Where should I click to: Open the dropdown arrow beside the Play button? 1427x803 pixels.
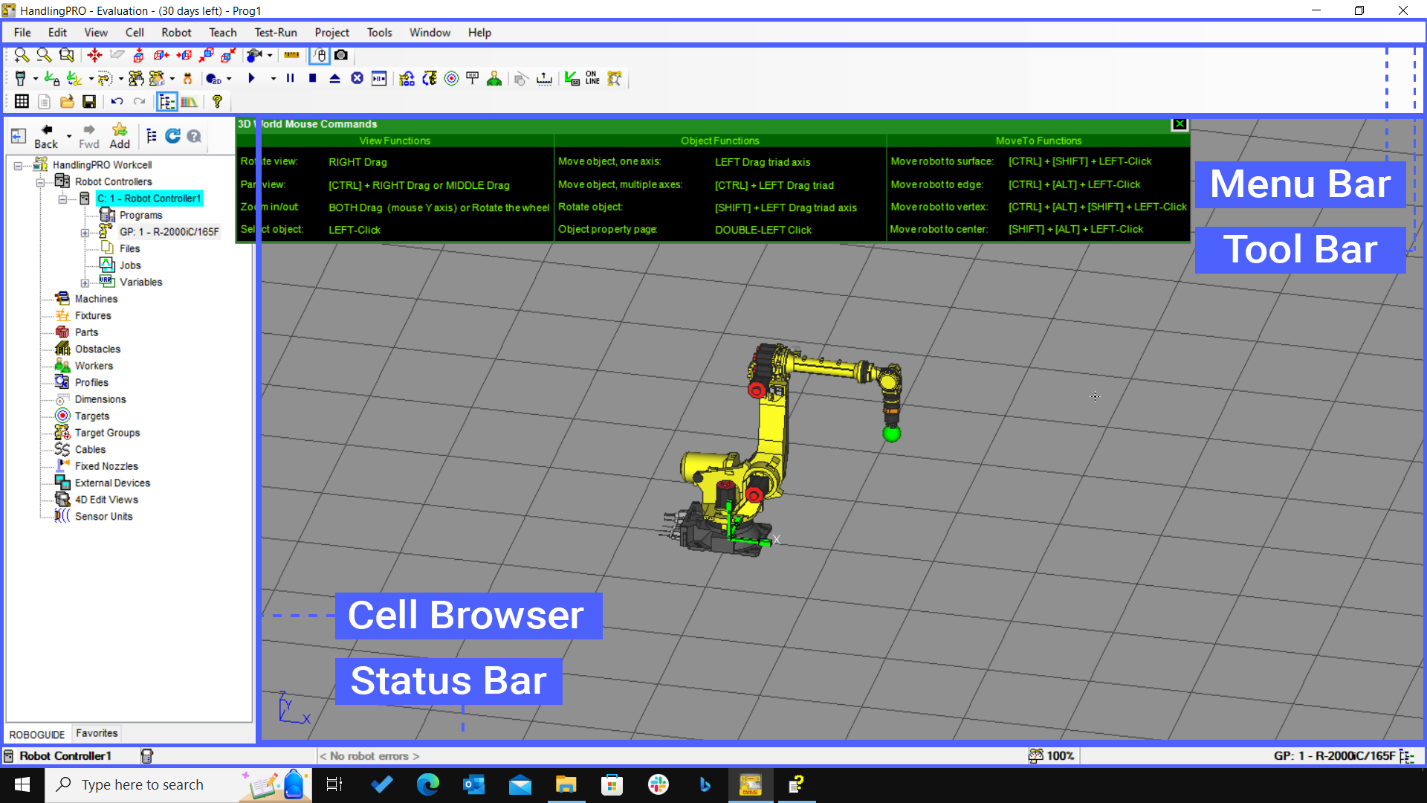tap(272, 78)
